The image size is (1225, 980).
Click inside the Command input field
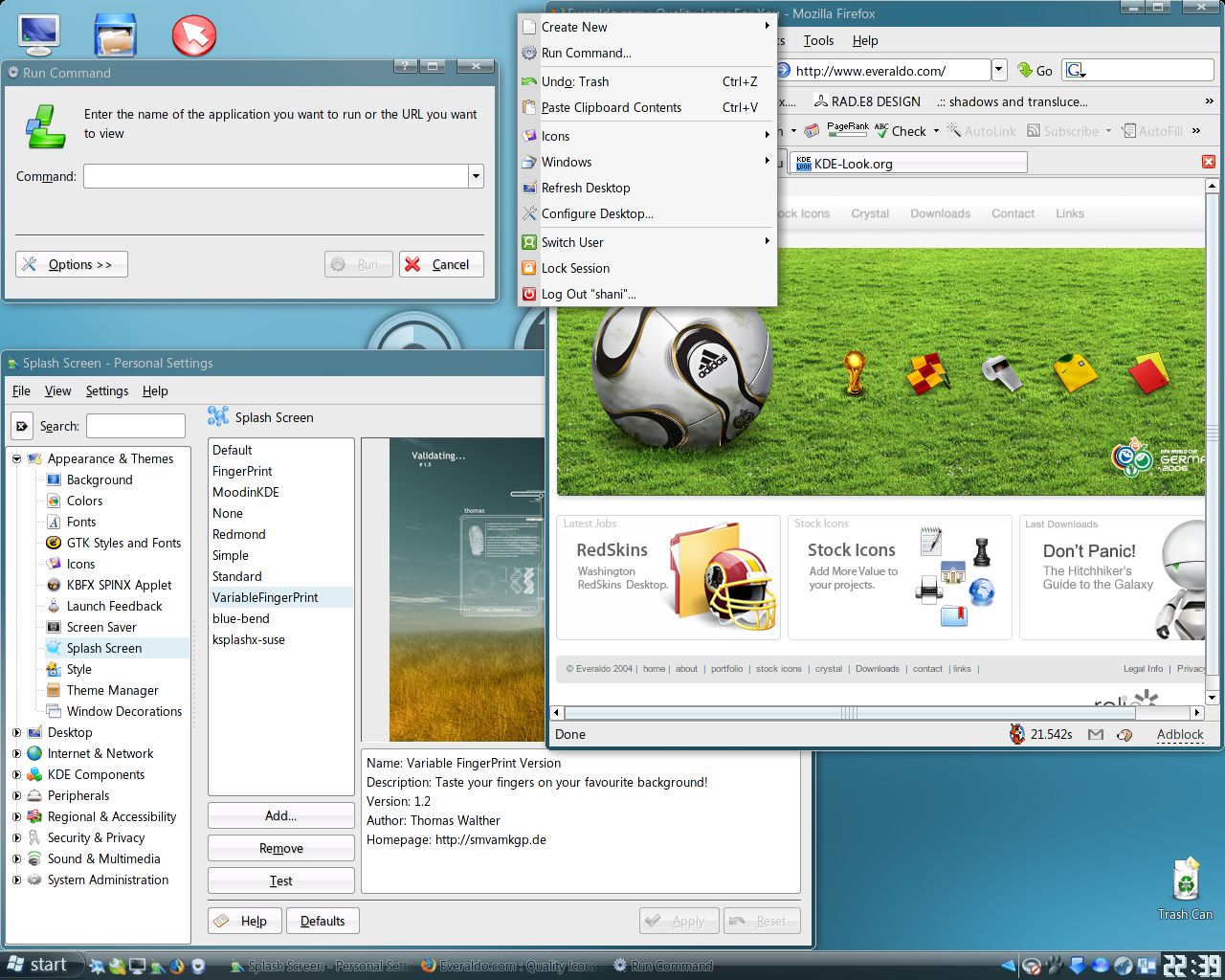(x=276, y=176)
